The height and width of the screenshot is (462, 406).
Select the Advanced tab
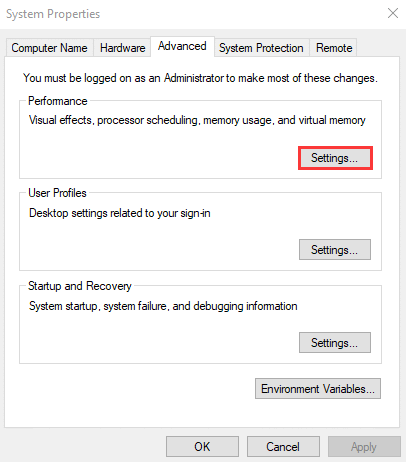[x=182, y=46]
